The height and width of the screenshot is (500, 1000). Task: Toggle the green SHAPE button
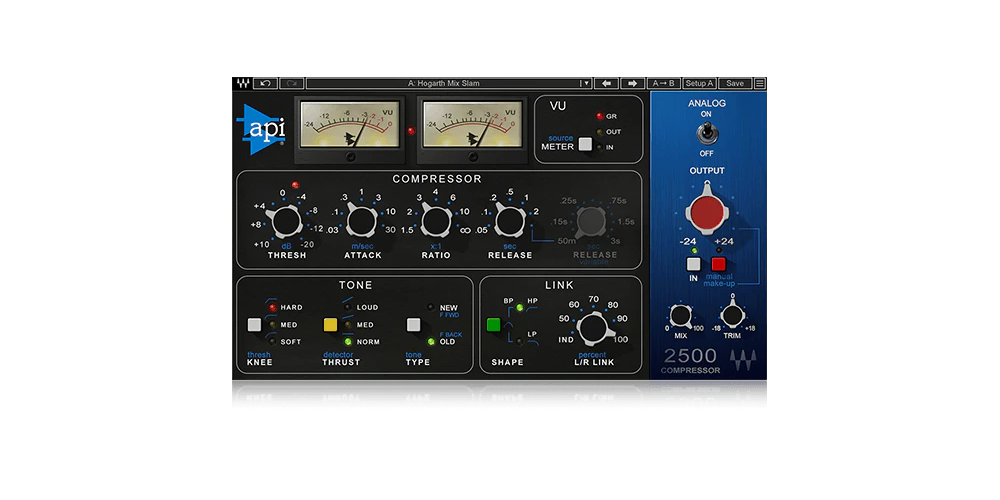coord(494,325)
